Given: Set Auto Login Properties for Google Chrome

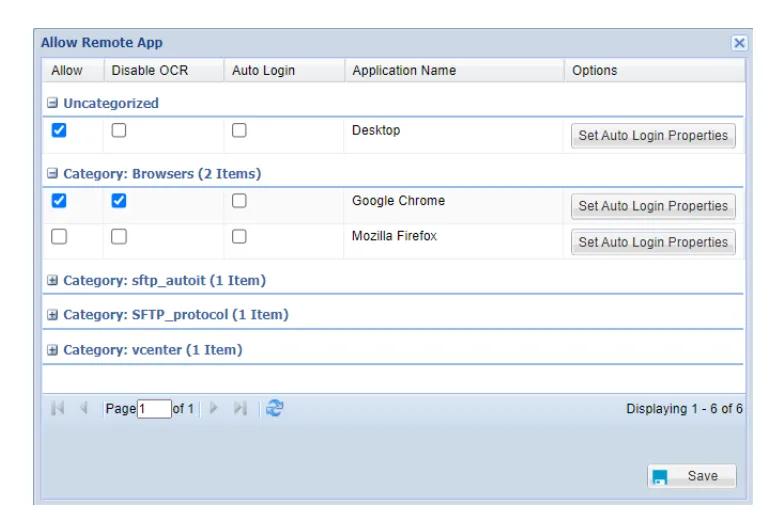Looking at the screenshot, I should click(x=653, y=206).
